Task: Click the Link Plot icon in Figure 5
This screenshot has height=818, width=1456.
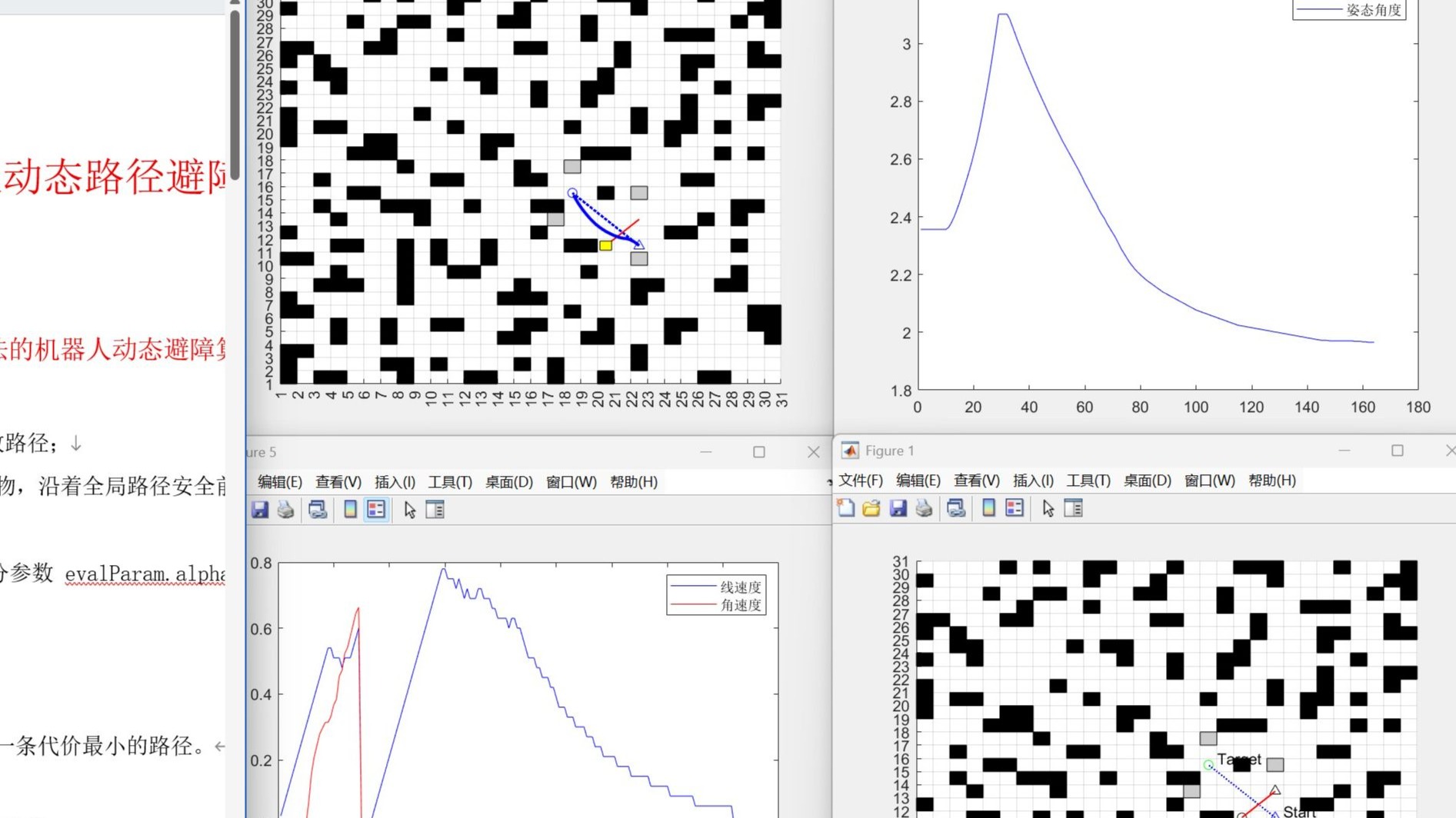Action: [318, 510]
